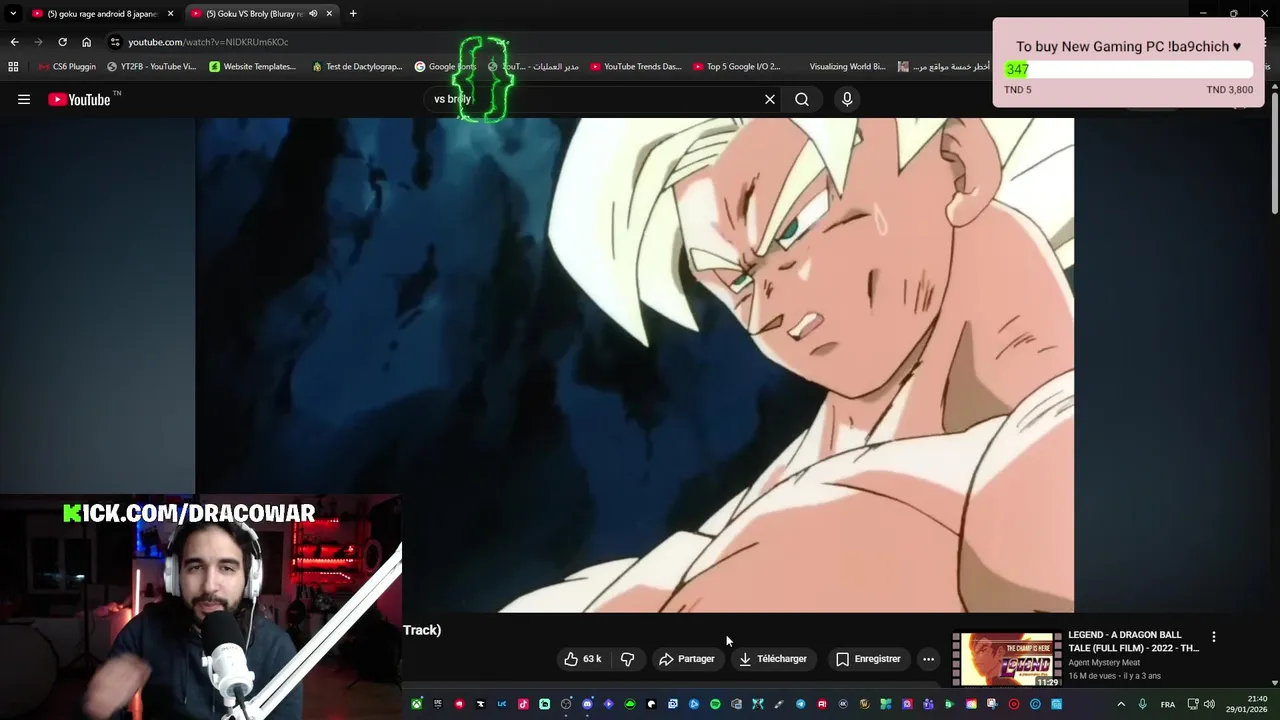This screenshot has width=1280, height=720.
Task: Open more actions three-dot menu below the video
Action: [928, 659]
